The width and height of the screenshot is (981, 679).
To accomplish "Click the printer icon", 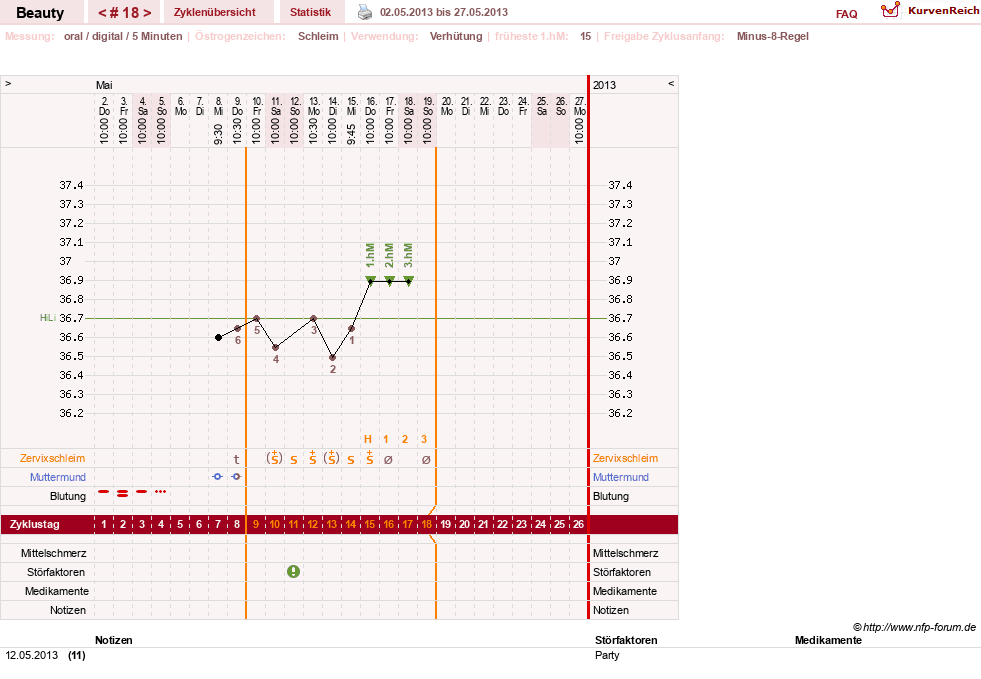I will (x=364, y=12).
